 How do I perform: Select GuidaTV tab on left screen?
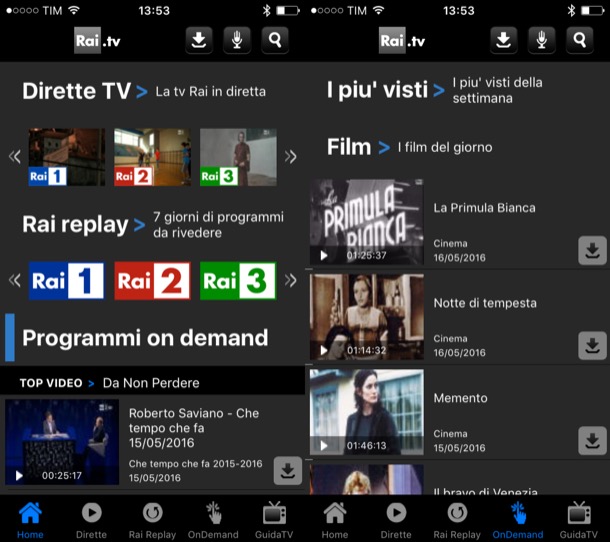coord(274,520)
